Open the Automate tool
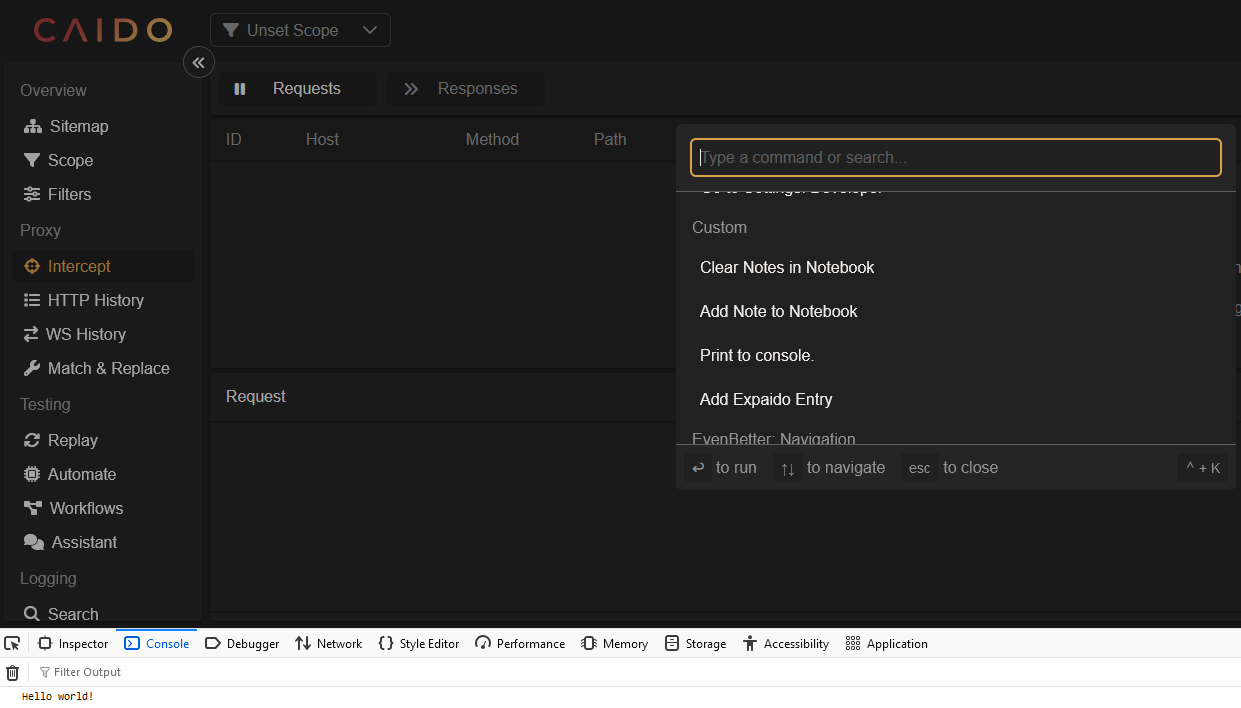This screenshot has width=1241, height=708. coord(80,474)
